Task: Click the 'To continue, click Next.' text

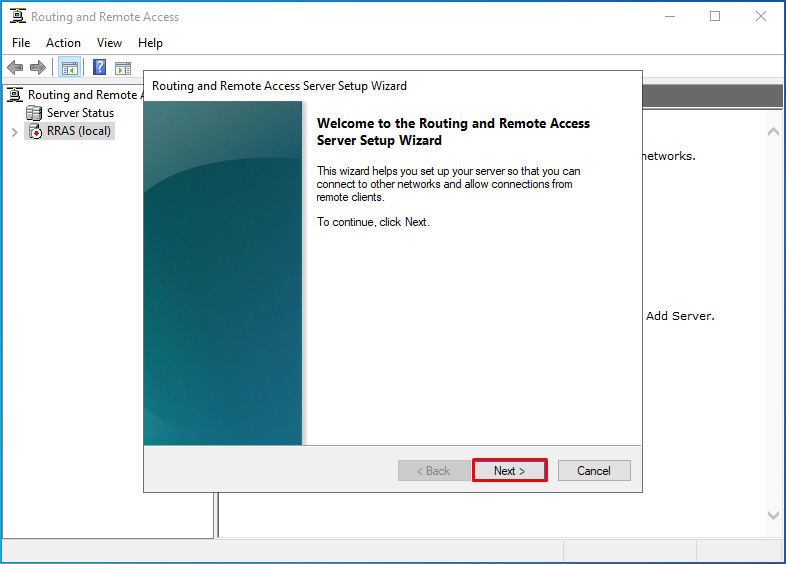Action: (x=373, y=222)
